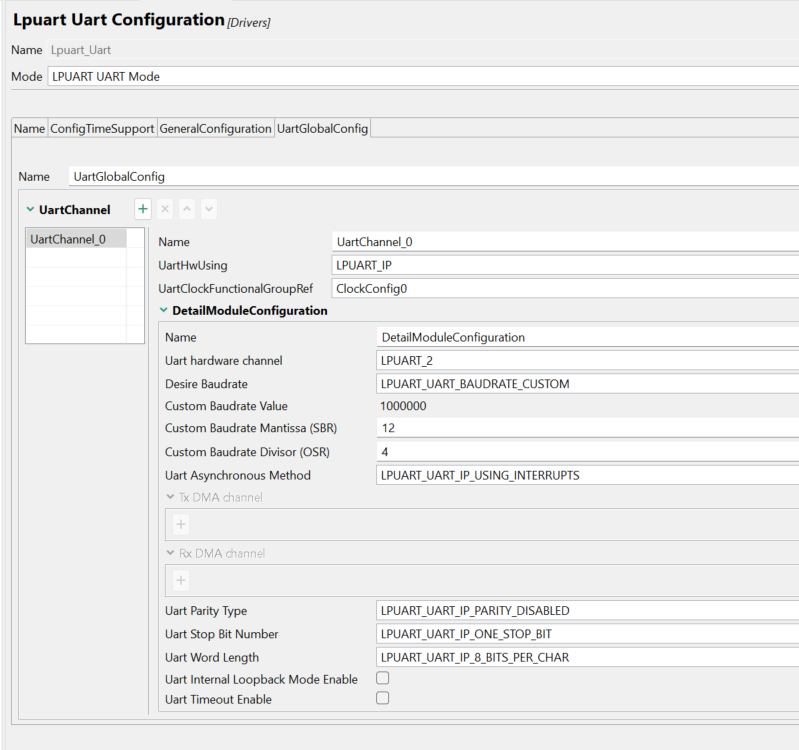Collapse the UartChannel section
Screen dimensions: 799x750
(x=30, y=210)
